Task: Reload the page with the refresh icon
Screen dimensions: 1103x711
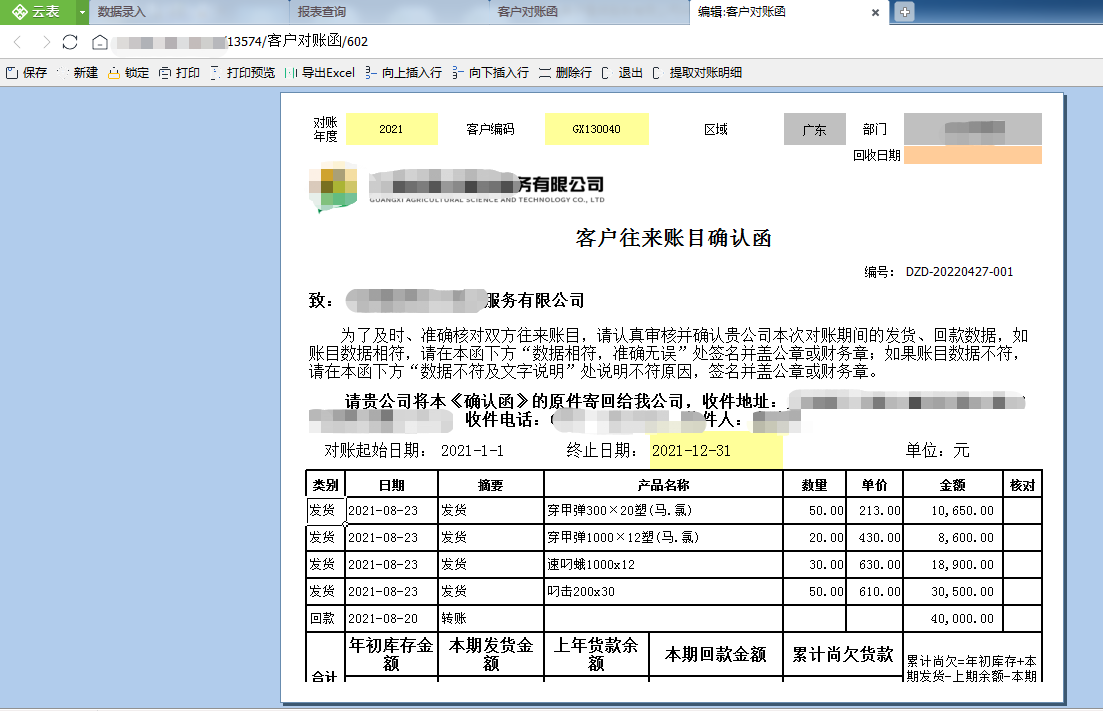Action: [x=70, y=42]
